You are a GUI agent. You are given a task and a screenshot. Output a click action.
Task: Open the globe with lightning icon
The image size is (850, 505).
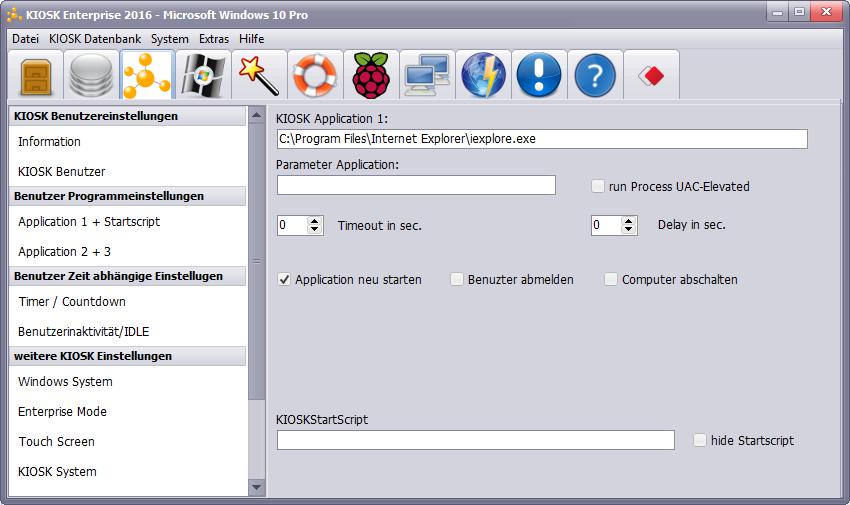[483, 76]
